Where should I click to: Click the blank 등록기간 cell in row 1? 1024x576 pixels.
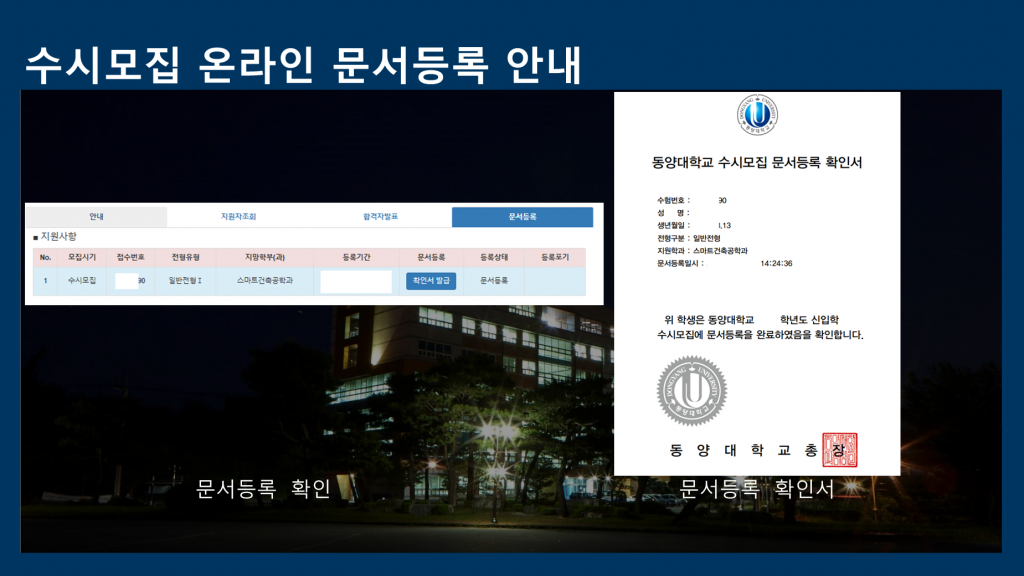click(x=357, y=281)
